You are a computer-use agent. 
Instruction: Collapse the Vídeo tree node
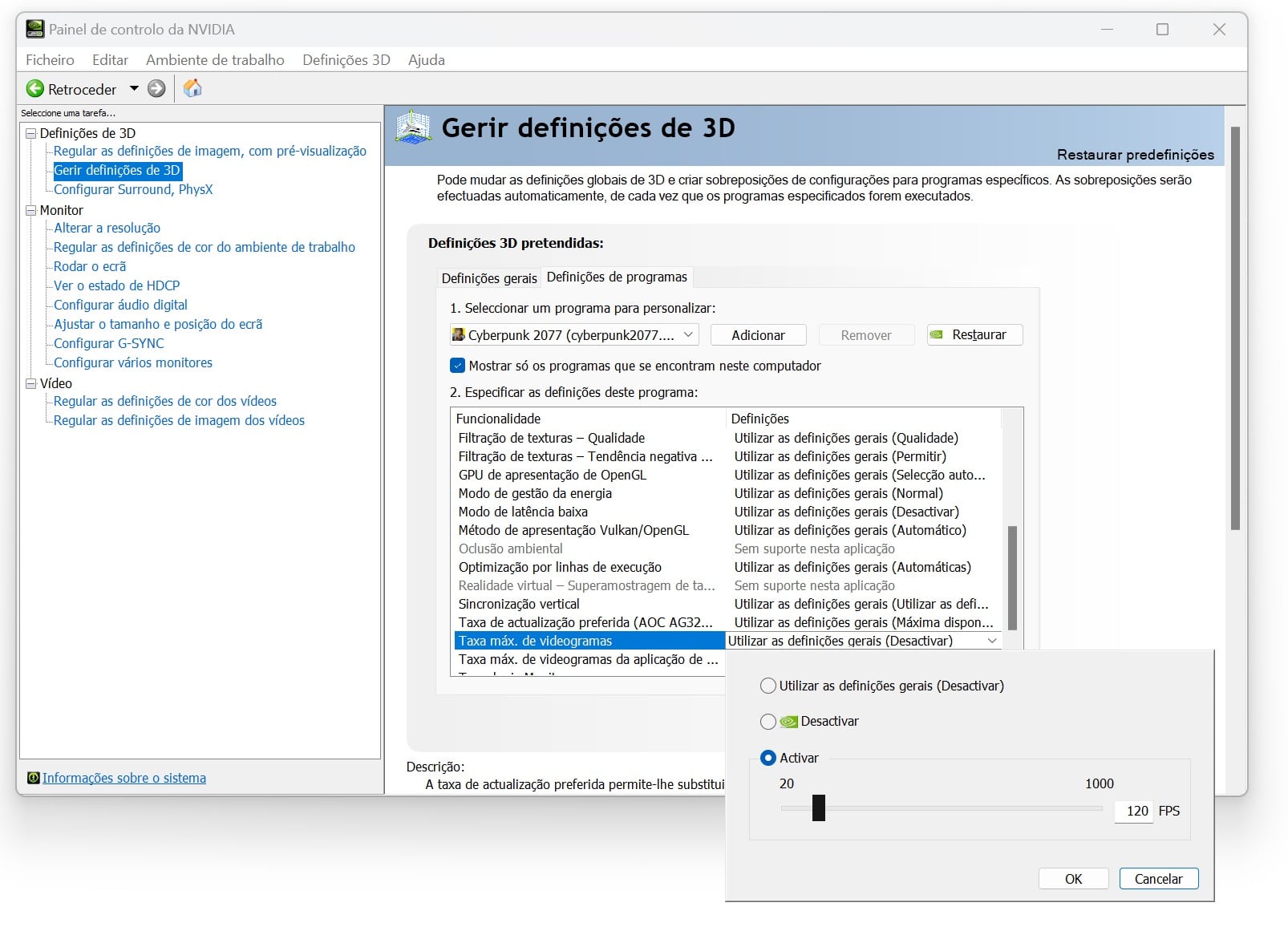(x=31, y=383)
